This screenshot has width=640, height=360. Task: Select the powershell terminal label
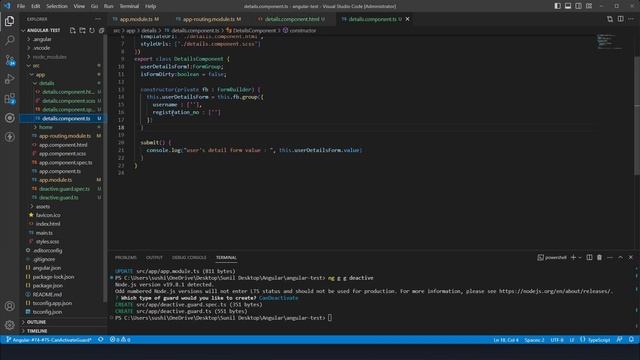tap(552, 257)
